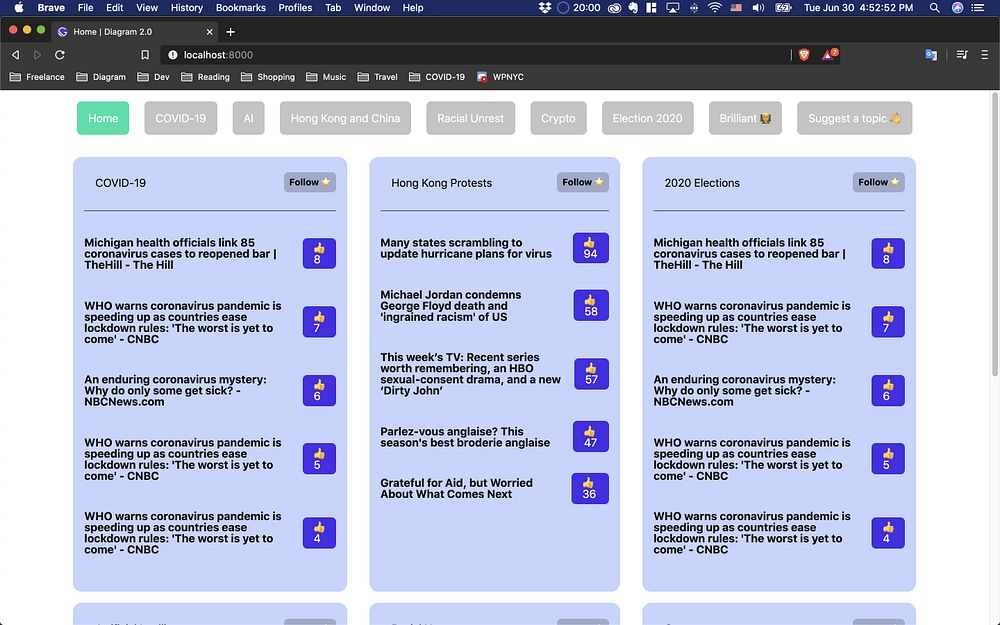Open the Freelance bookmarks folder
Screen dimensions: 1000x625
click(x=37, y=77)
